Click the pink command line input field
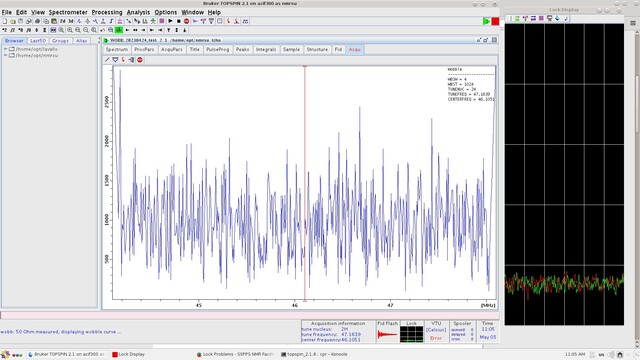This screenshot has height=360, width=640. tap(249, 315)
